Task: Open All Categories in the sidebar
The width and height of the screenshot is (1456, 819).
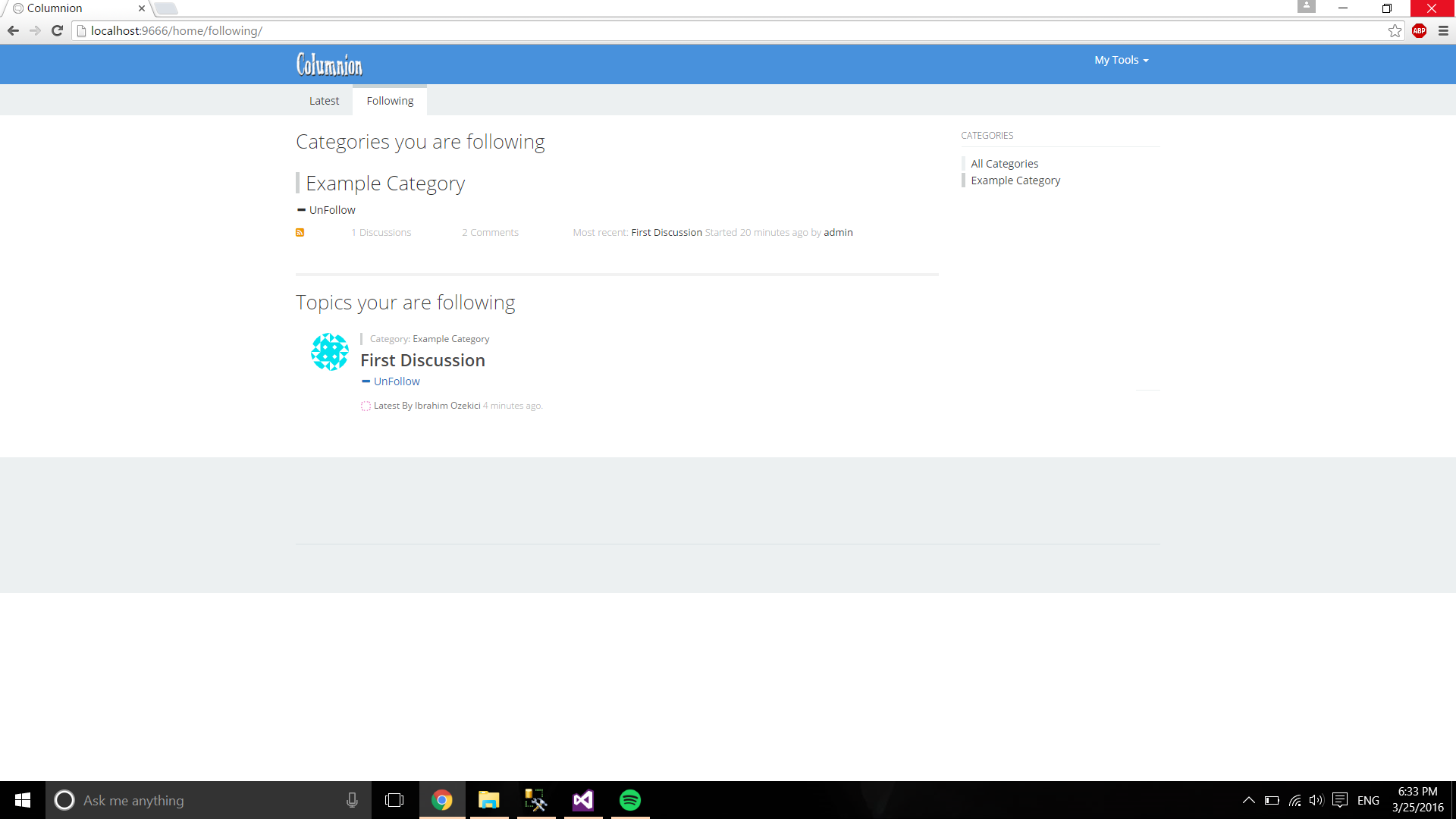Action: (x=1004, y=164)
